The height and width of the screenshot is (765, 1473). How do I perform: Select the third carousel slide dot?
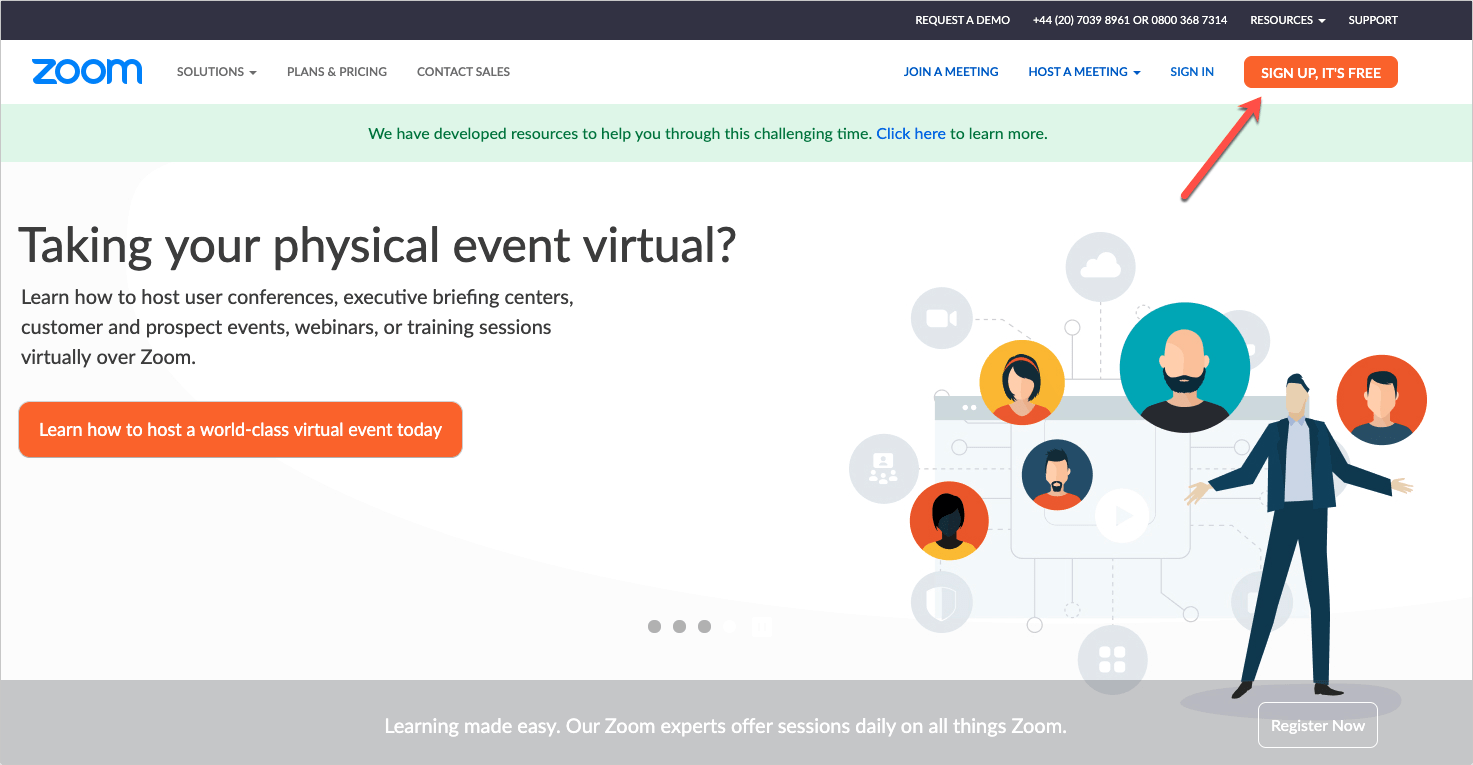[x=704, y=627]
